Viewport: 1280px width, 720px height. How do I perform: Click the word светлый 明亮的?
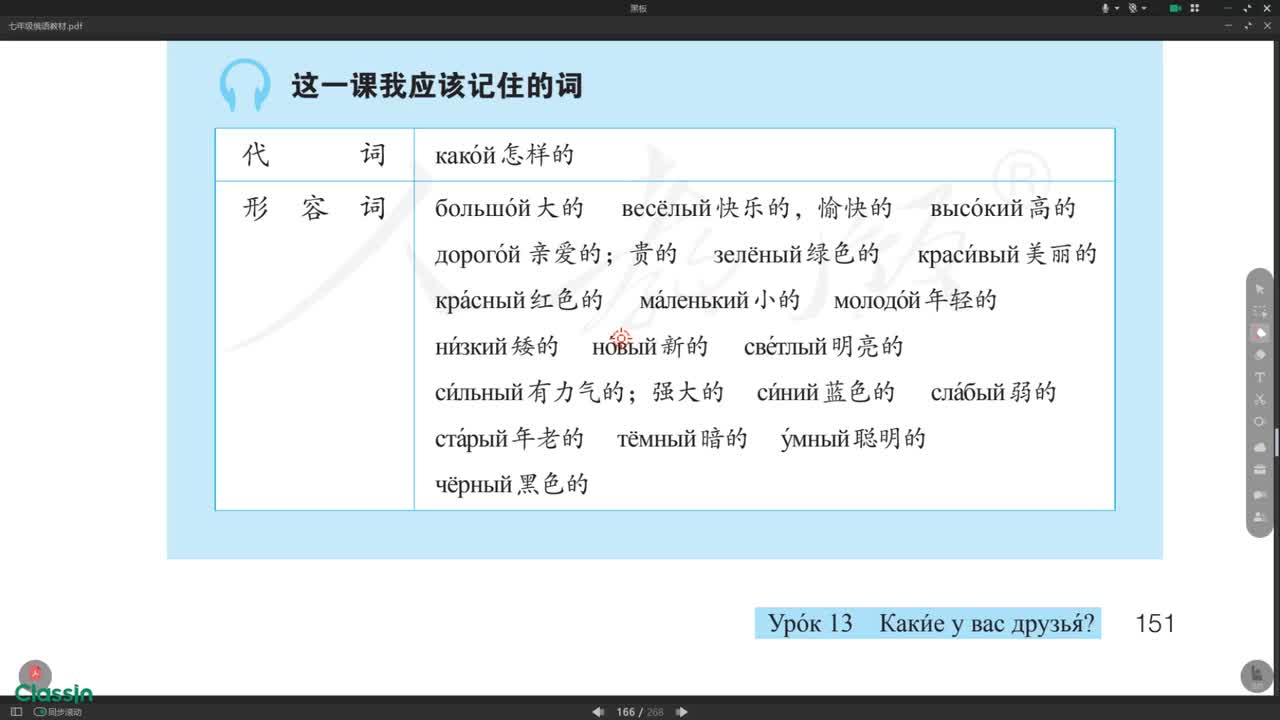[x=823, y=346]
